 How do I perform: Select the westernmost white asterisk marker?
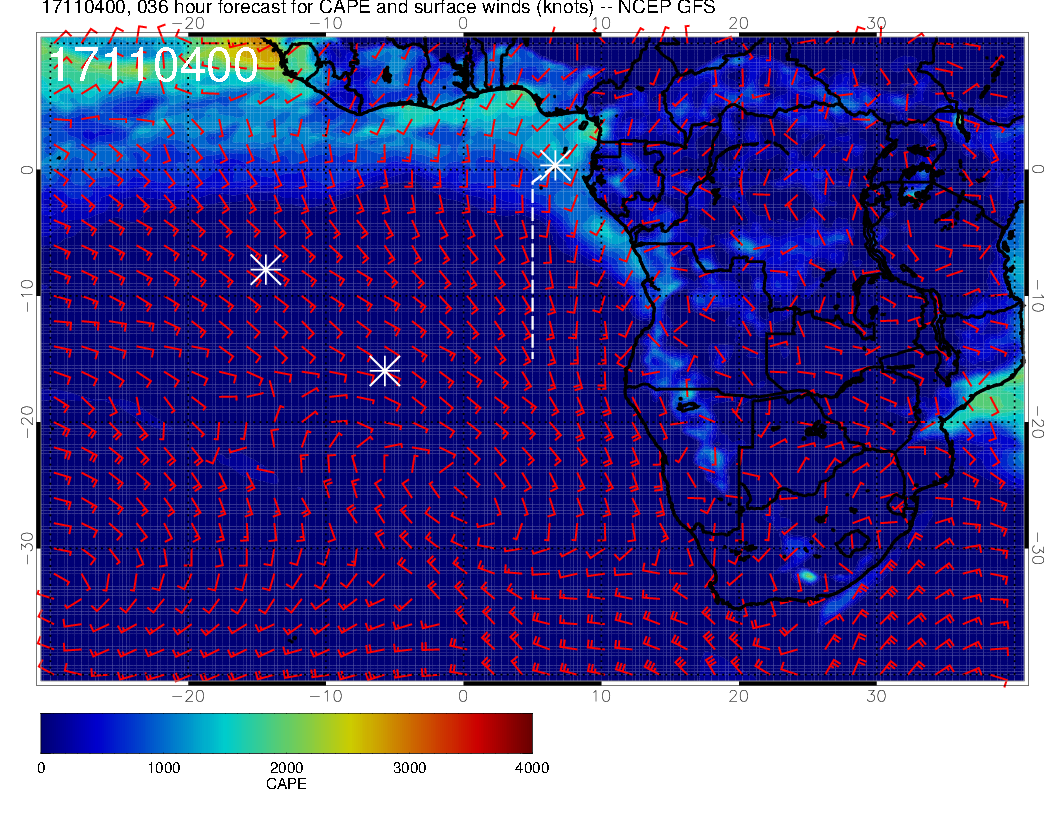tap(265, 269)
